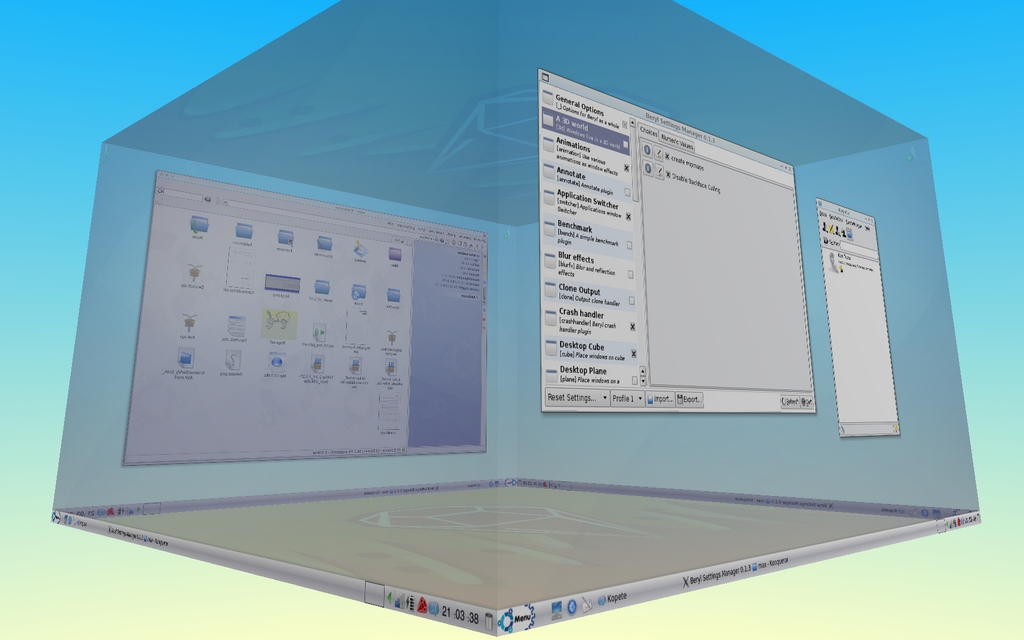Image resolution: width=1024 pixels, height=640 pixels.
Task: Enable the Benchmark plugin checkbox
Action: coord(630,245)
